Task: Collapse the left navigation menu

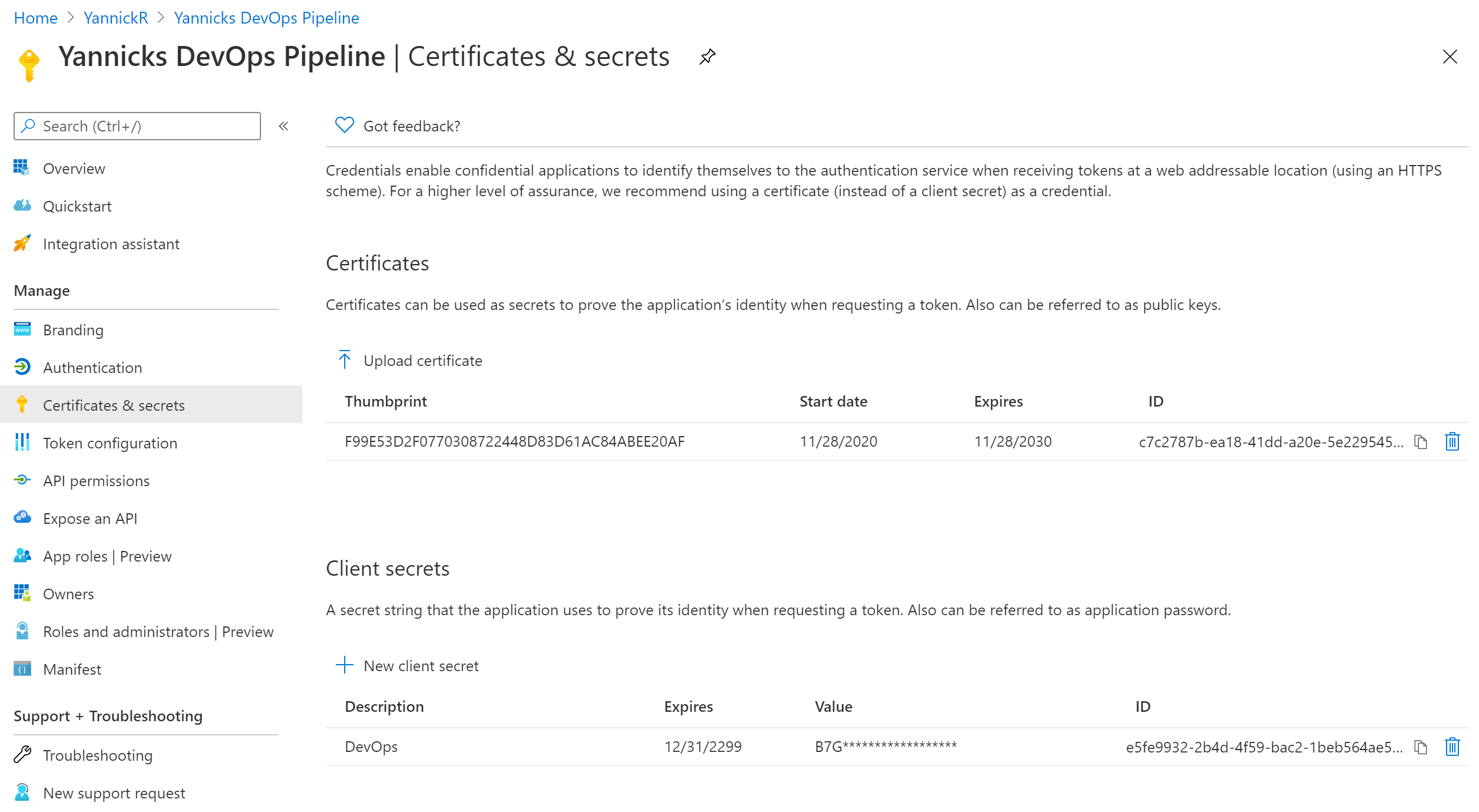Action: pos(283,126)
